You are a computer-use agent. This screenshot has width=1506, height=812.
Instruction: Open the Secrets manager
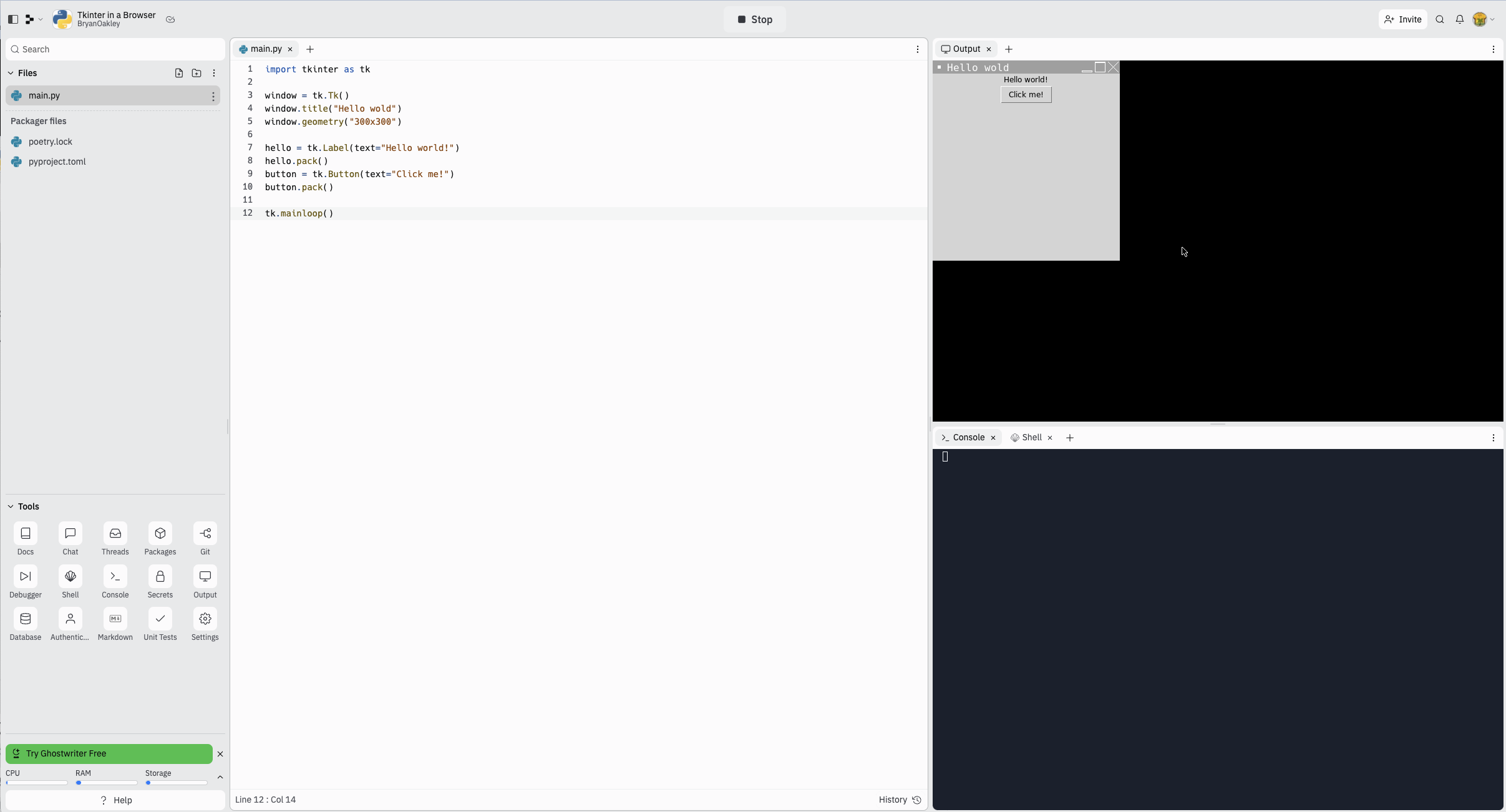pos(160,583)
